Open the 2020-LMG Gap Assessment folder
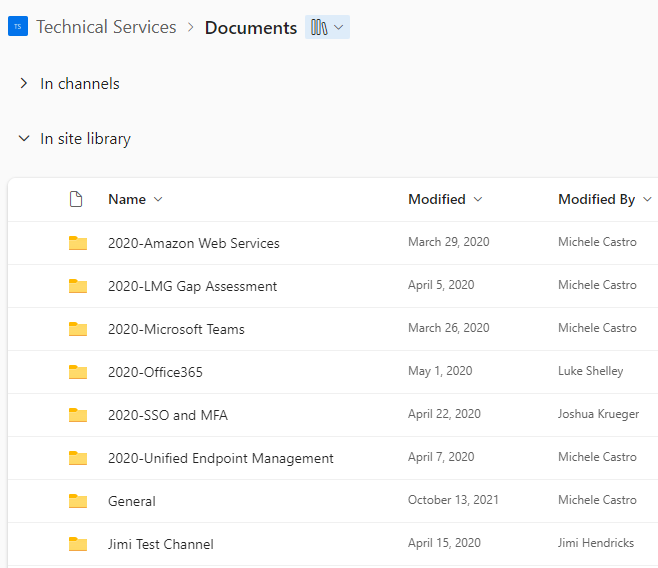The image size is (658, 568). [193, 287]
